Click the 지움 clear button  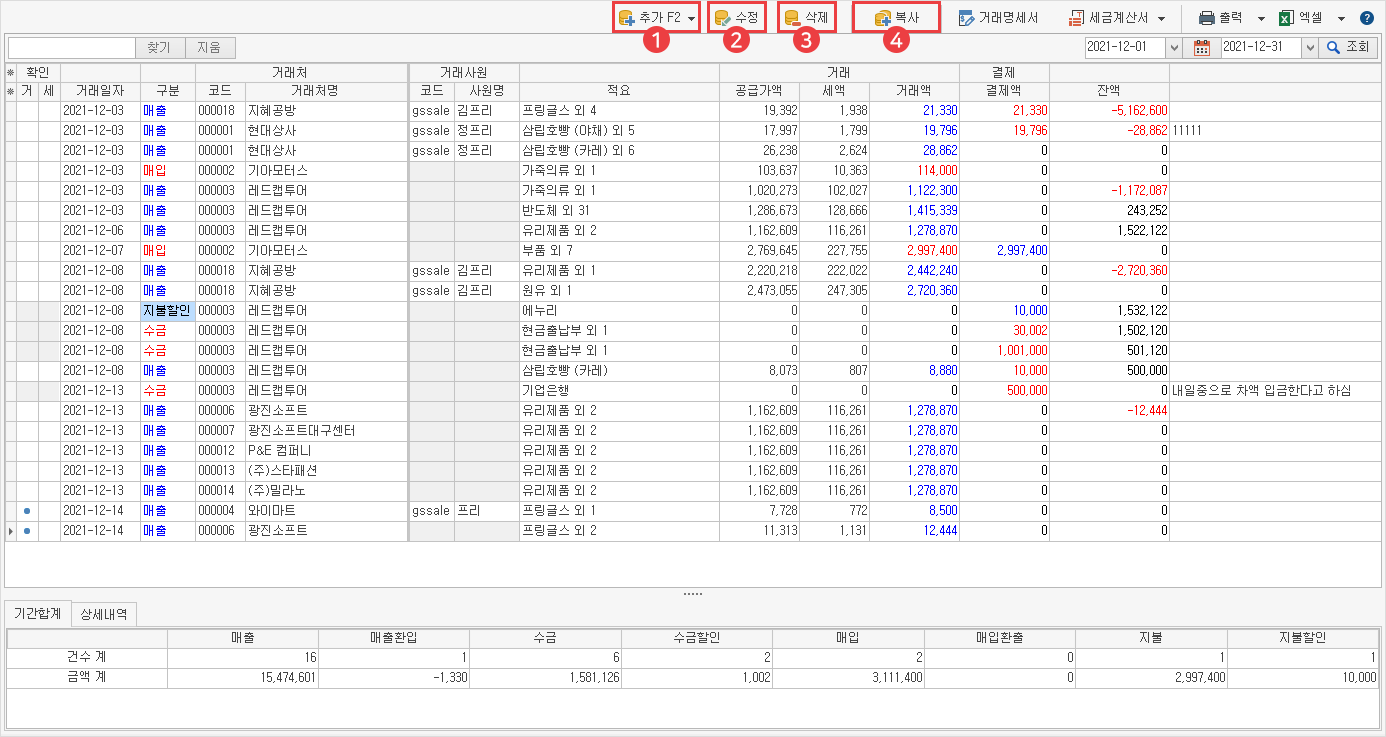coord(210,47)
